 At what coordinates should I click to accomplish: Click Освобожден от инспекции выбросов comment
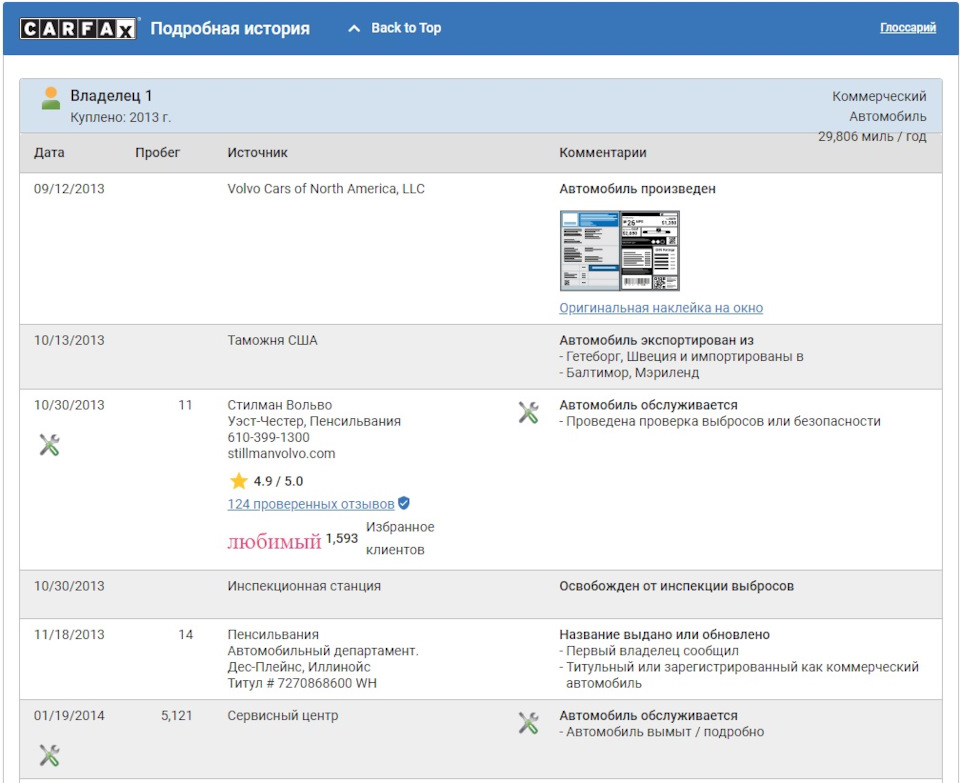pos(677,586)
